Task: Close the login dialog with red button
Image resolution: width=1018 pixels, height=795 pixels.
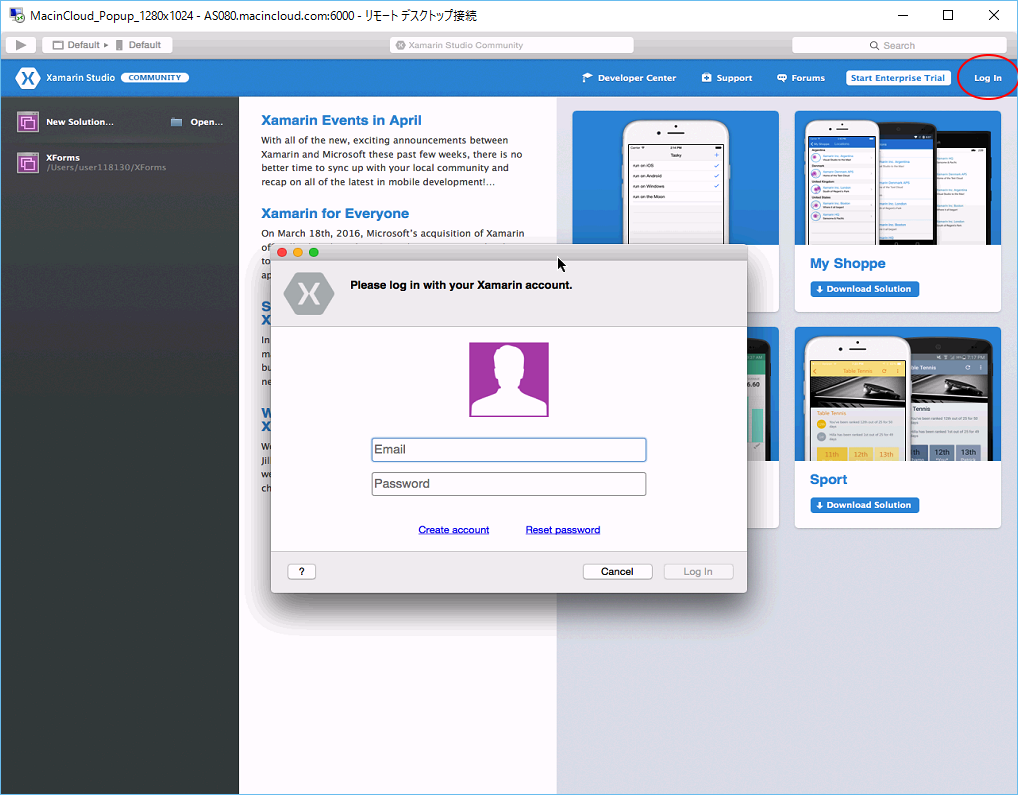Action: (x=282, y=252)
